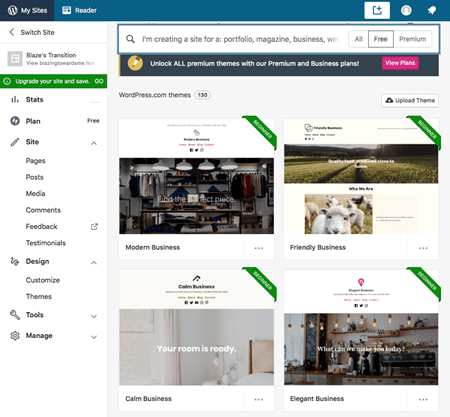Screen dimensions: 450x417
Task: Click the Upload Theme button
Action: coord(410,100)
